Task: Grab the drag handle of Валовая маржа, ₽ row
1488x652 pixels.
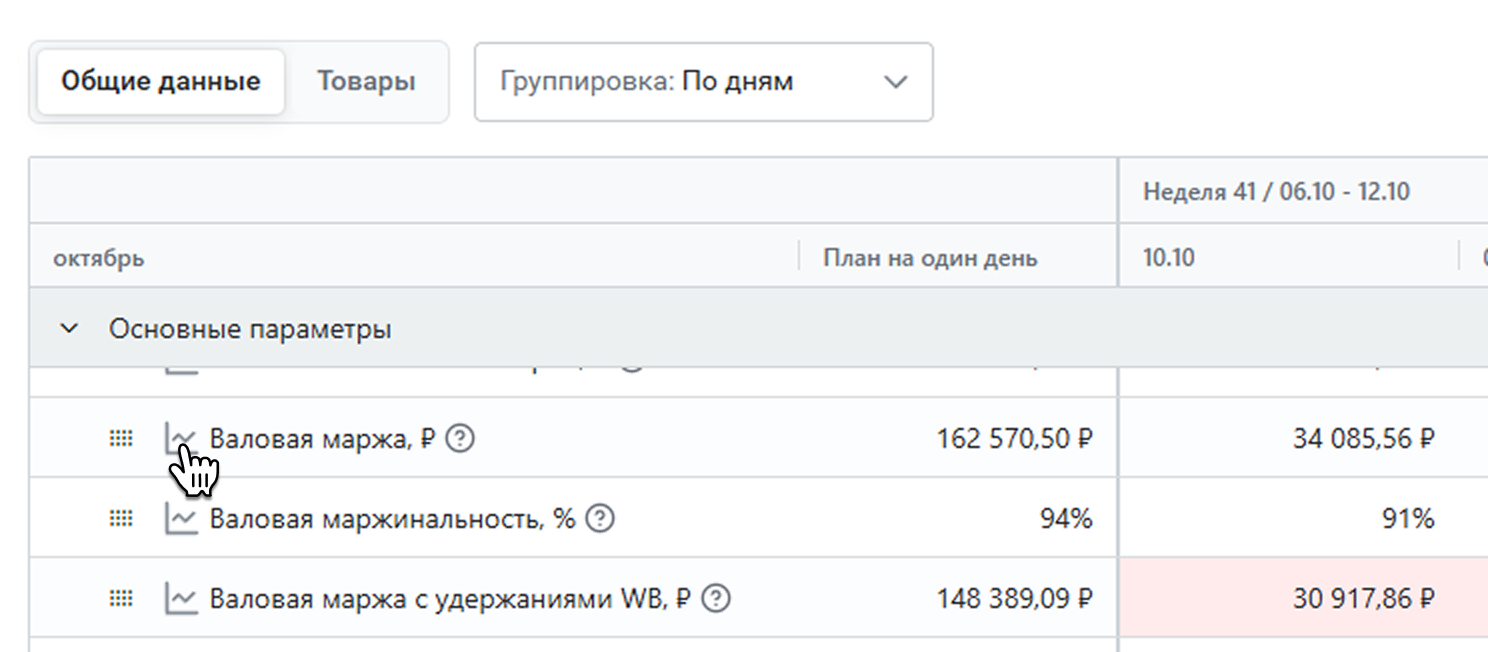Action: tap(121, 438)
